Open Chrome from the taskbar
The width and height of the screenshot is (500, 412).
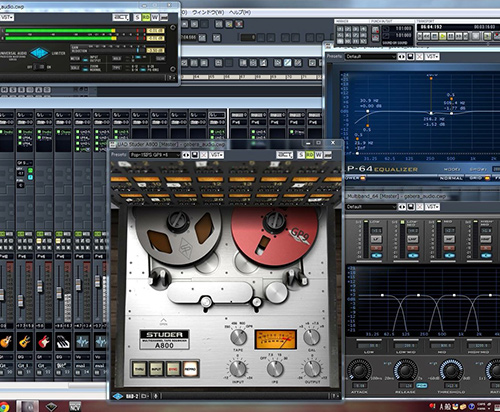[x=4, y=407]
